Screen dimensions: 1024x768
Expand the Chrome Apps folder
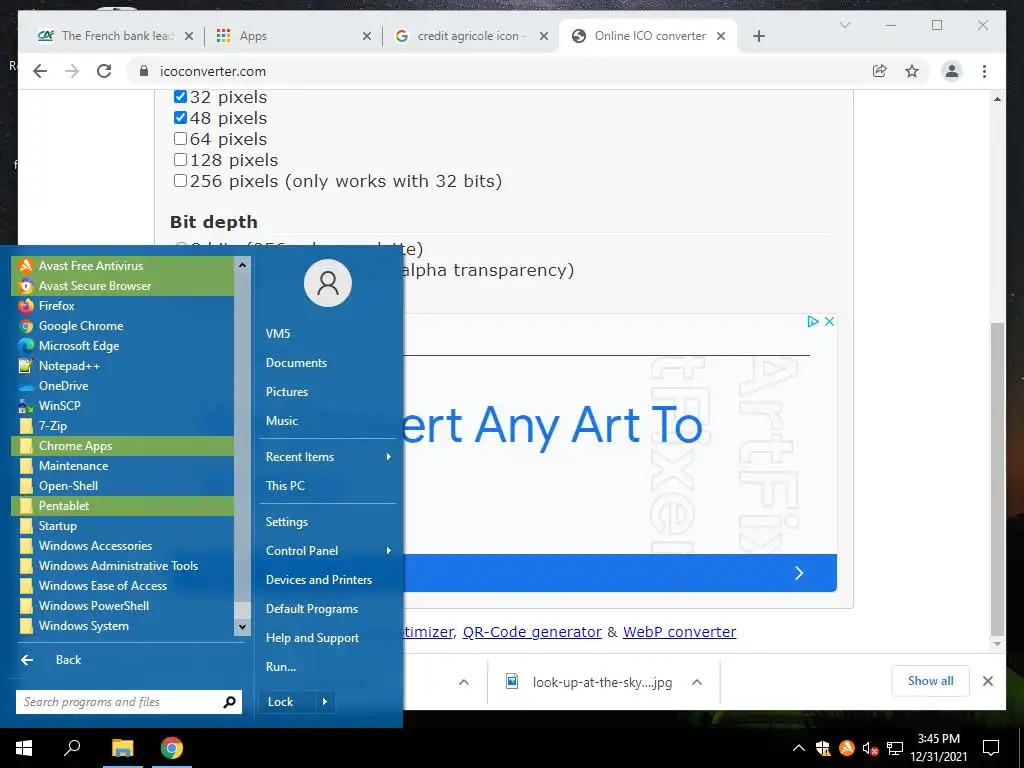[122, 446]
